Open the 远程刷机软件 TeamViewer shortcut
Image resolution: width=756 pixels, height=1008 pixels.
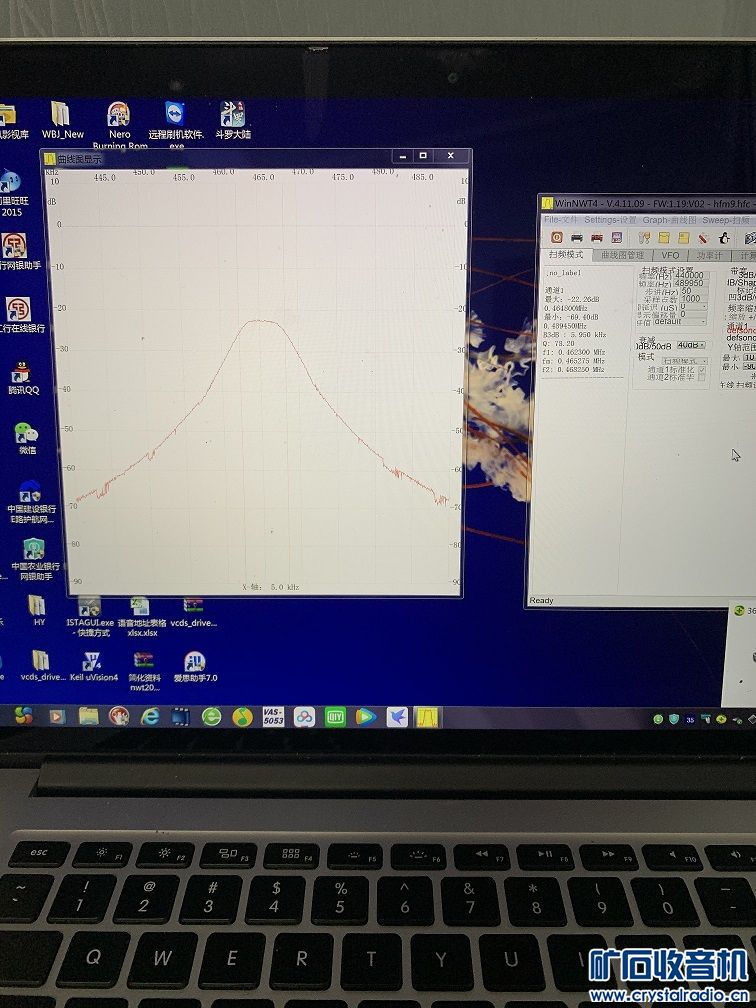pyautogui.click(x=176, y=125)
